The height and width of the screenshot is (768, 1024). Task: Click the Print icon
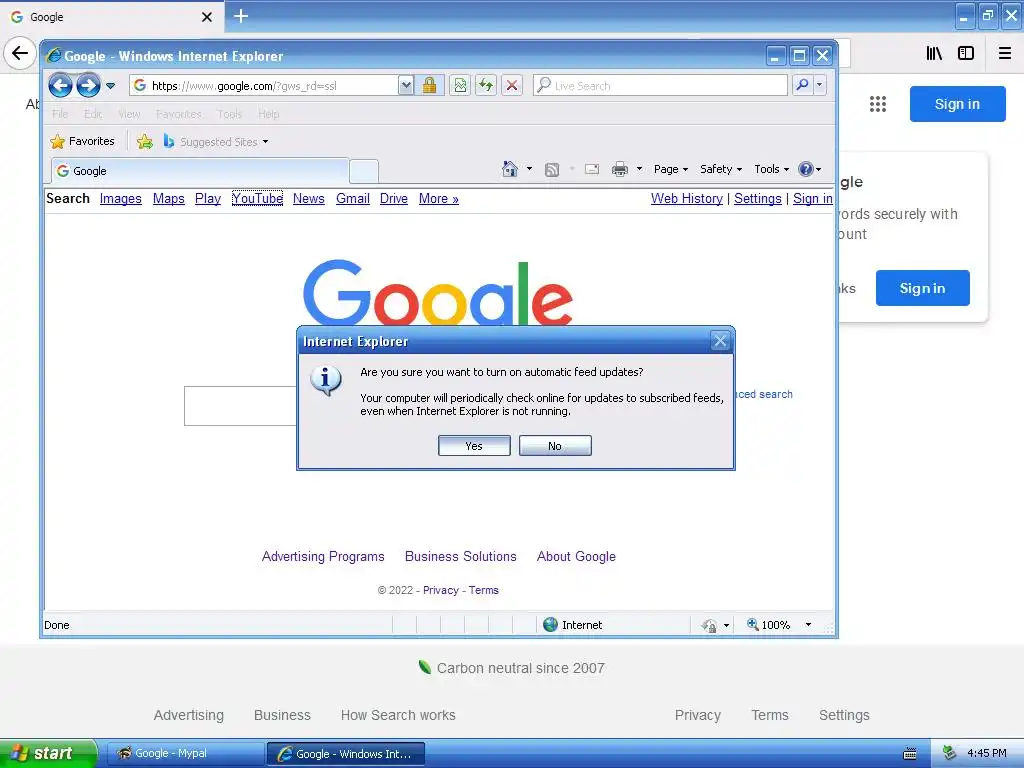coord(620,170)
